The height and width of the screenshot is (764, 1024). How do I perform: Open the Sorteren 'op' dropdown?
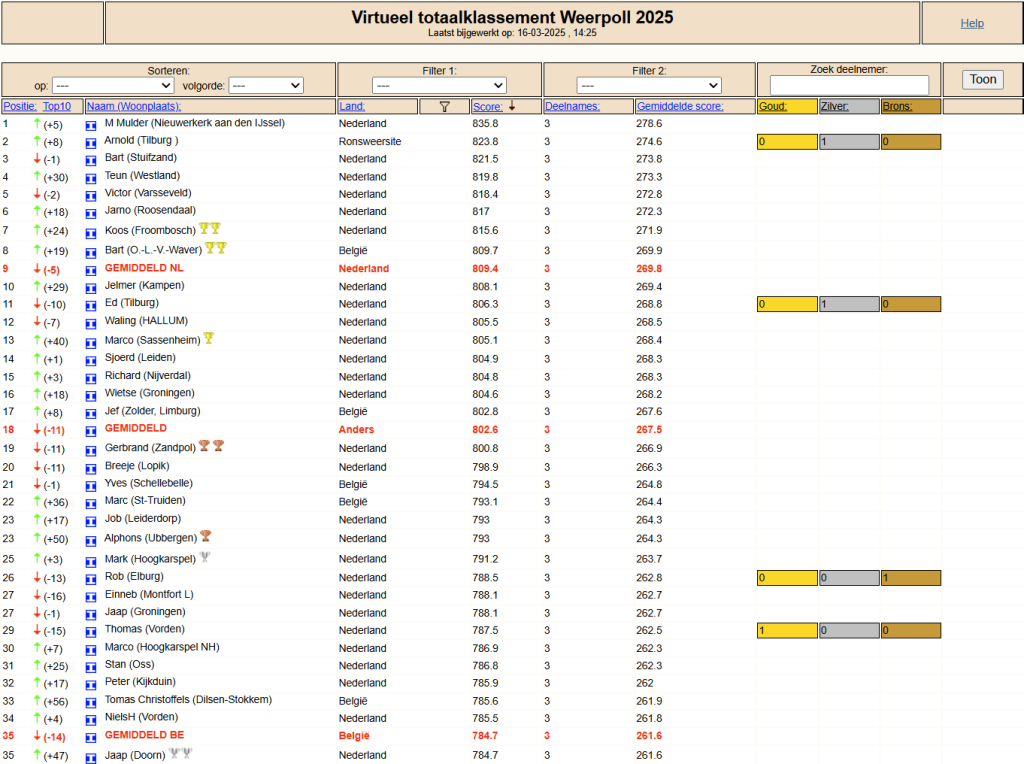(x=113, y=86)
